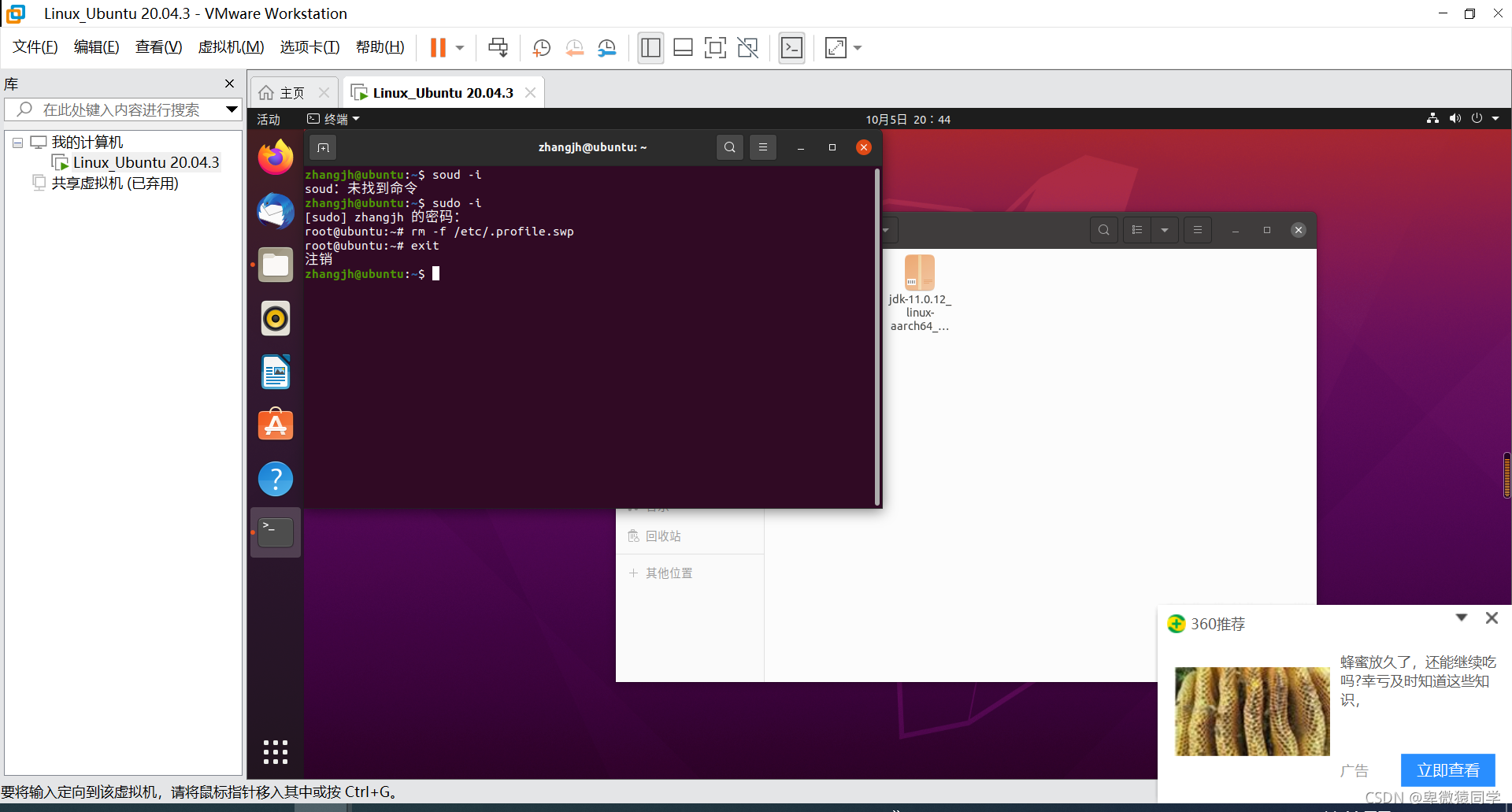This screenshot has width=1512, height=812.
Task: Click 活动 in the Ubuntu top bar
Action: 269,120
